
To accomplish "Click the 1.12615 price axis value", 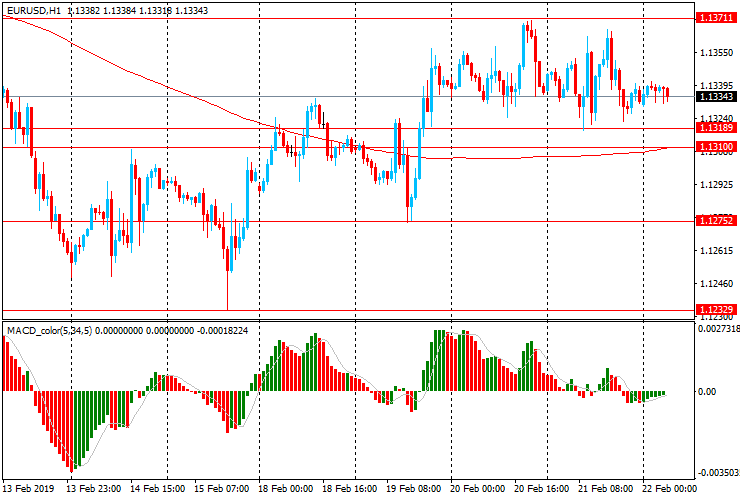I will pyautogui.click(x=716, y=250).
